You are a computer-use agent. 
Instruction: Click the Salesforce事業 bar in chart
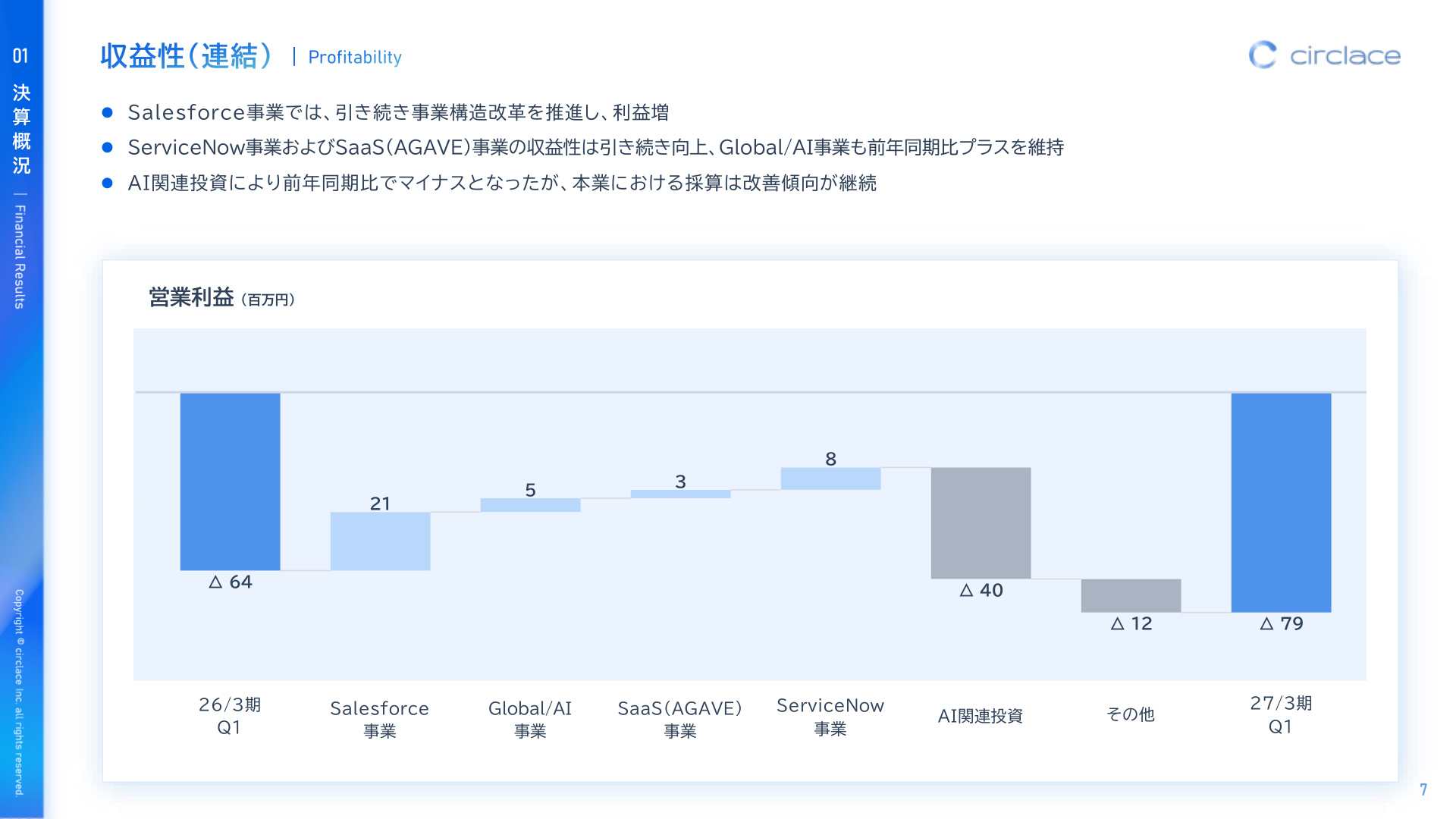380,541
